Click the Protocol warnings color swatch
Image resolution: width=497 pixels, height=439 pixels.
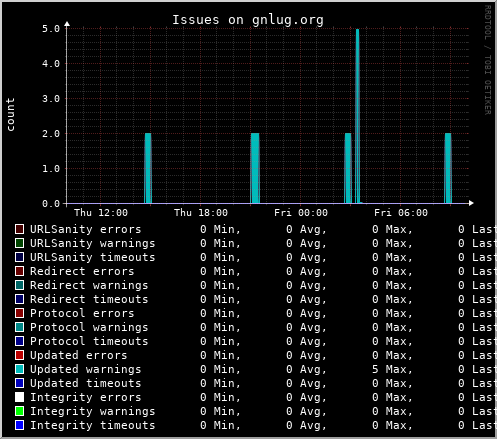tap(19, 327)
